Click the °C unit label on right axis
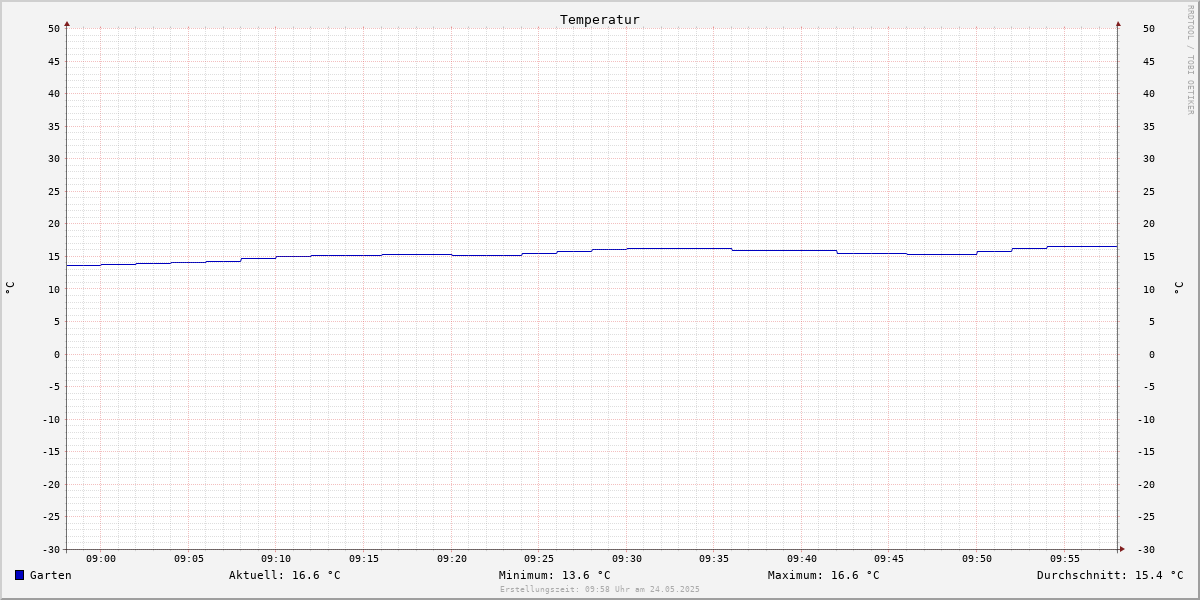 coord(1178,288)
